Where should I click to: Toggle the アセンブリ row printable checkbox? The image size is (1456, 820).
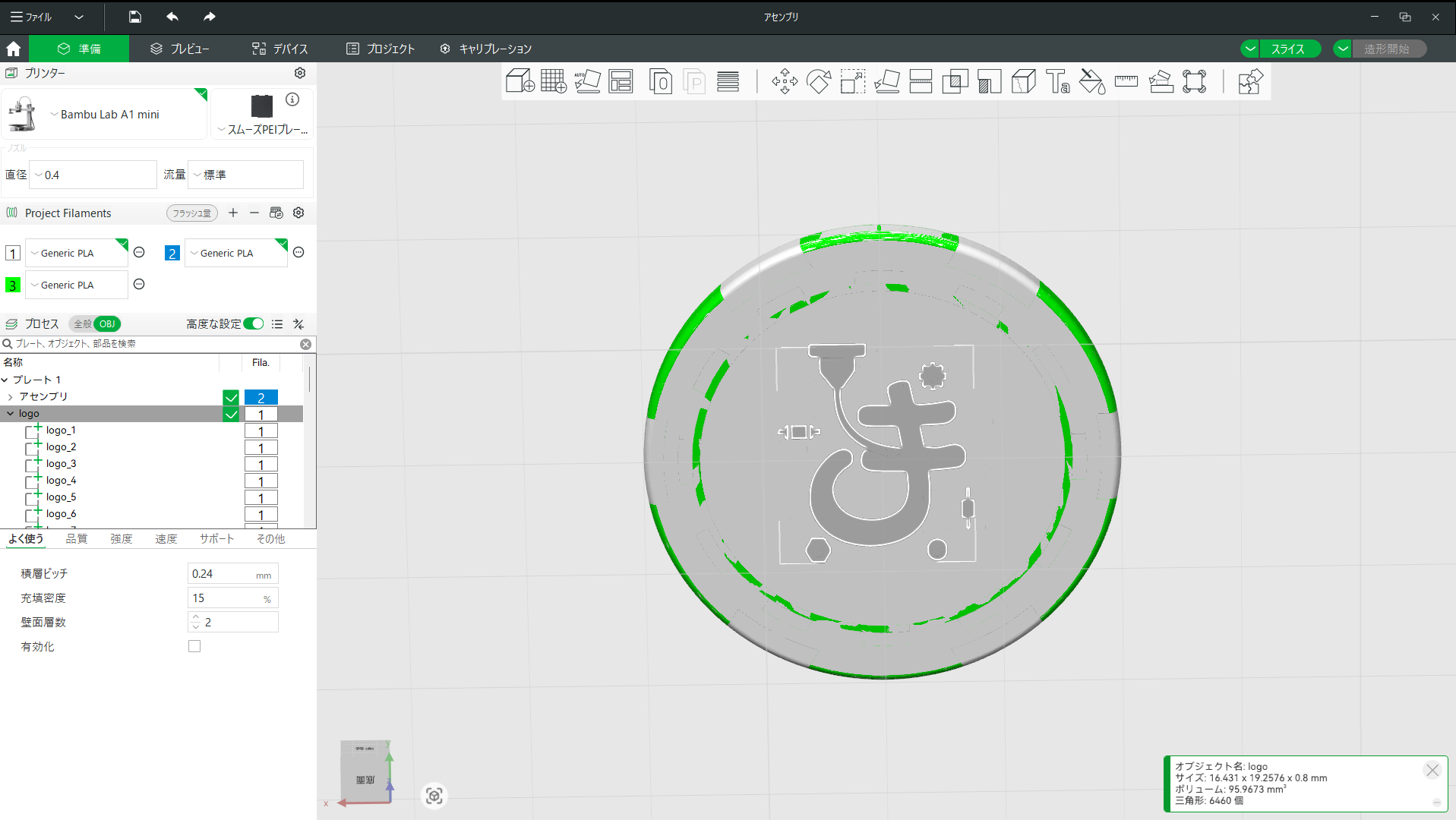[231, 397]
